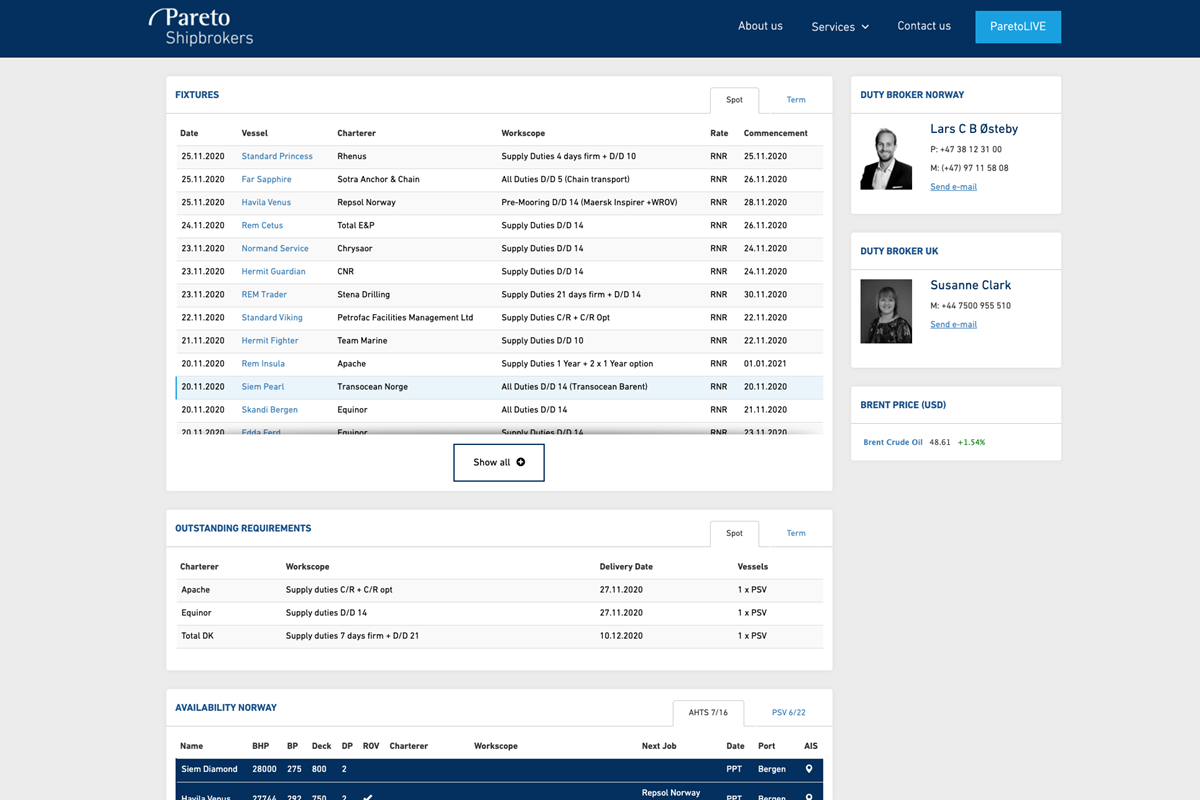Click Lars C B Østeby's photo
This screenshot has height=800, width=1200.
click(x=886, y=158)
